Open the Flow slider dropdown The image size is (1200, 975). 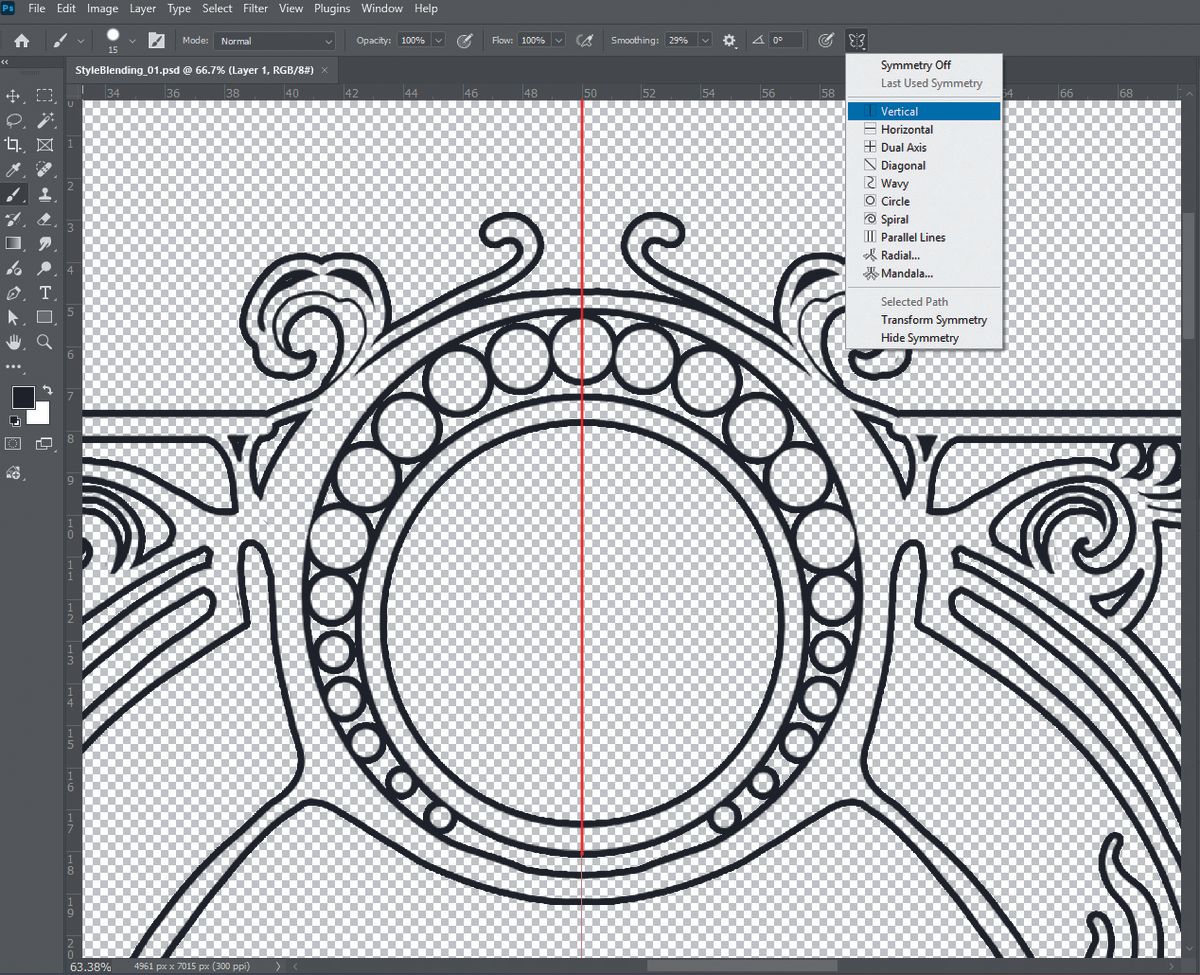(x=558, y=41)
